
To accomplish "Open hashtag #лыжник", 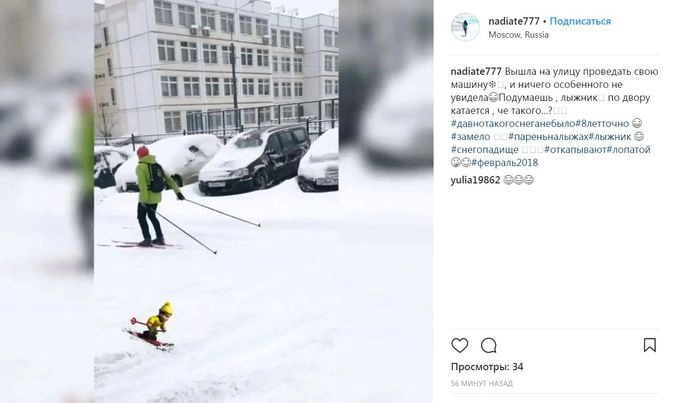I will [610, 136].
